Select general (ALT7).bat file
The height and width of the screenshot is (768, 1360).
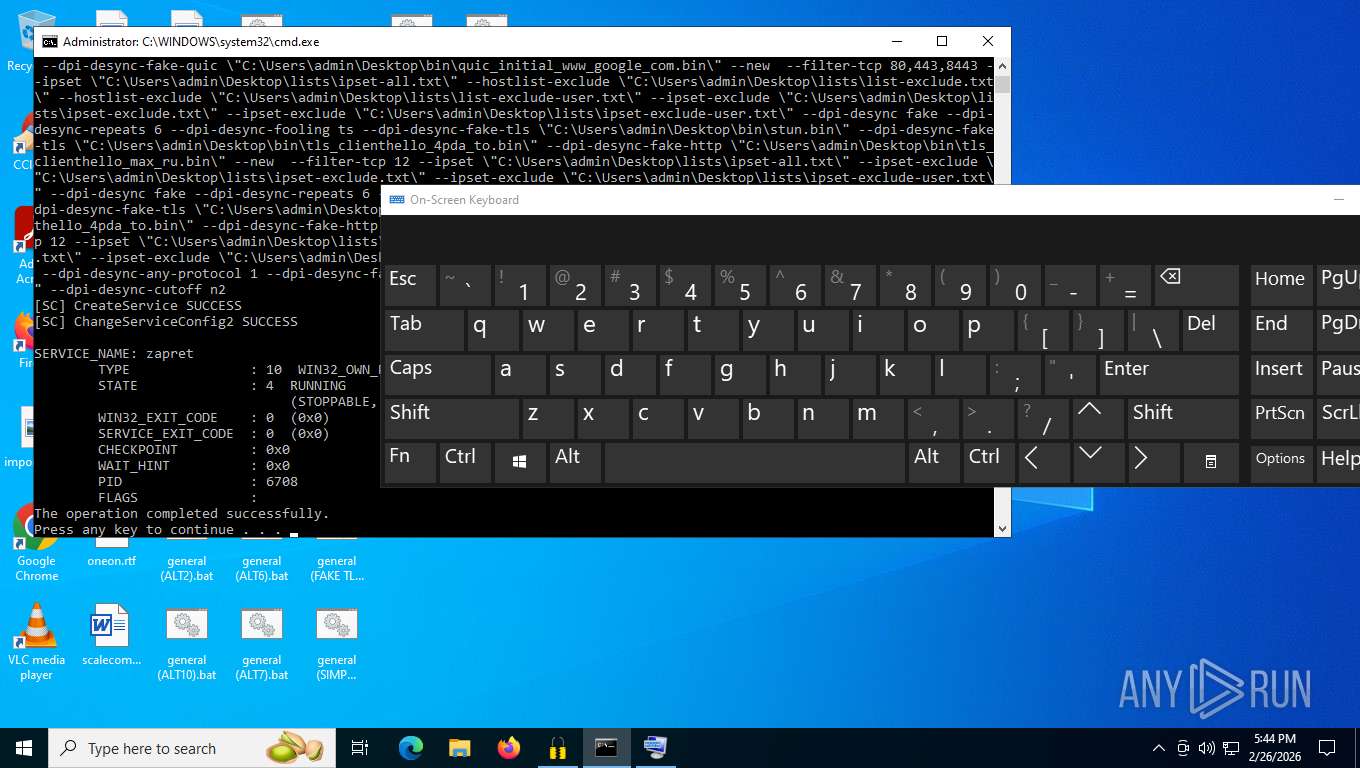[262, 642]
